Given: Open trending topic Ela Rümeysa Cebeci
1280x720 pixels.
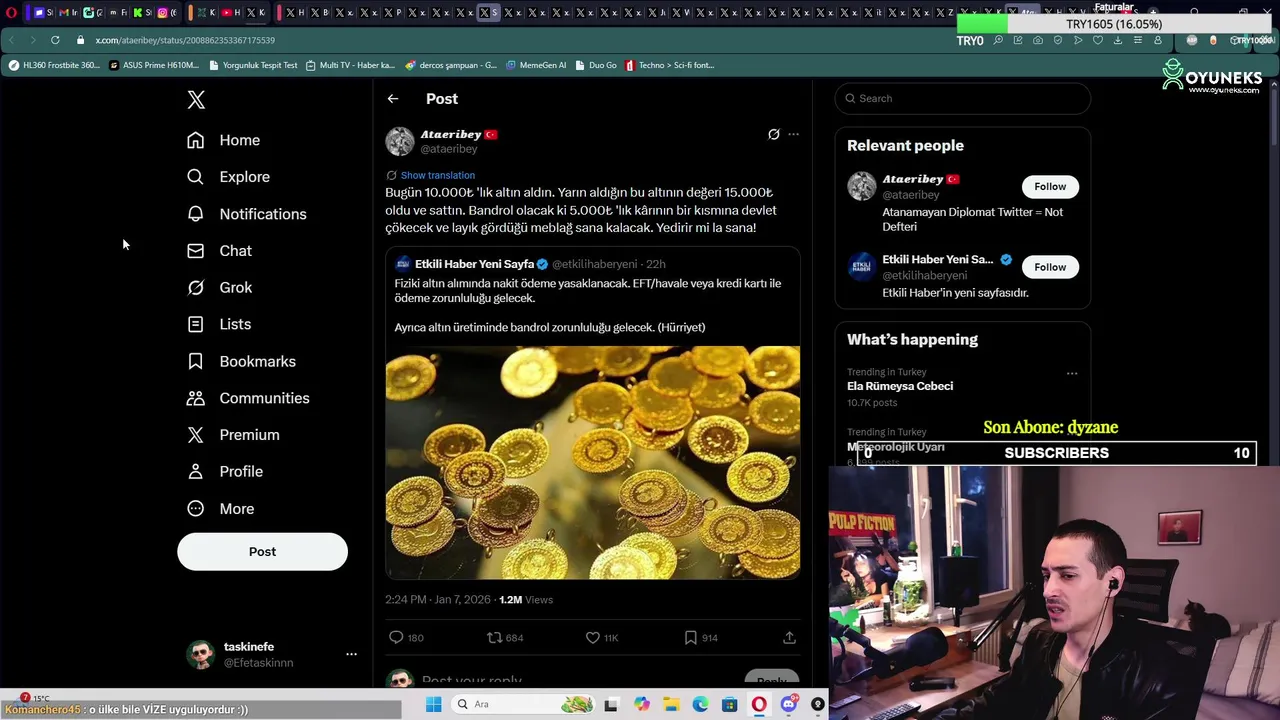Looking at the screenshot, I should click(x=900, y=386).
